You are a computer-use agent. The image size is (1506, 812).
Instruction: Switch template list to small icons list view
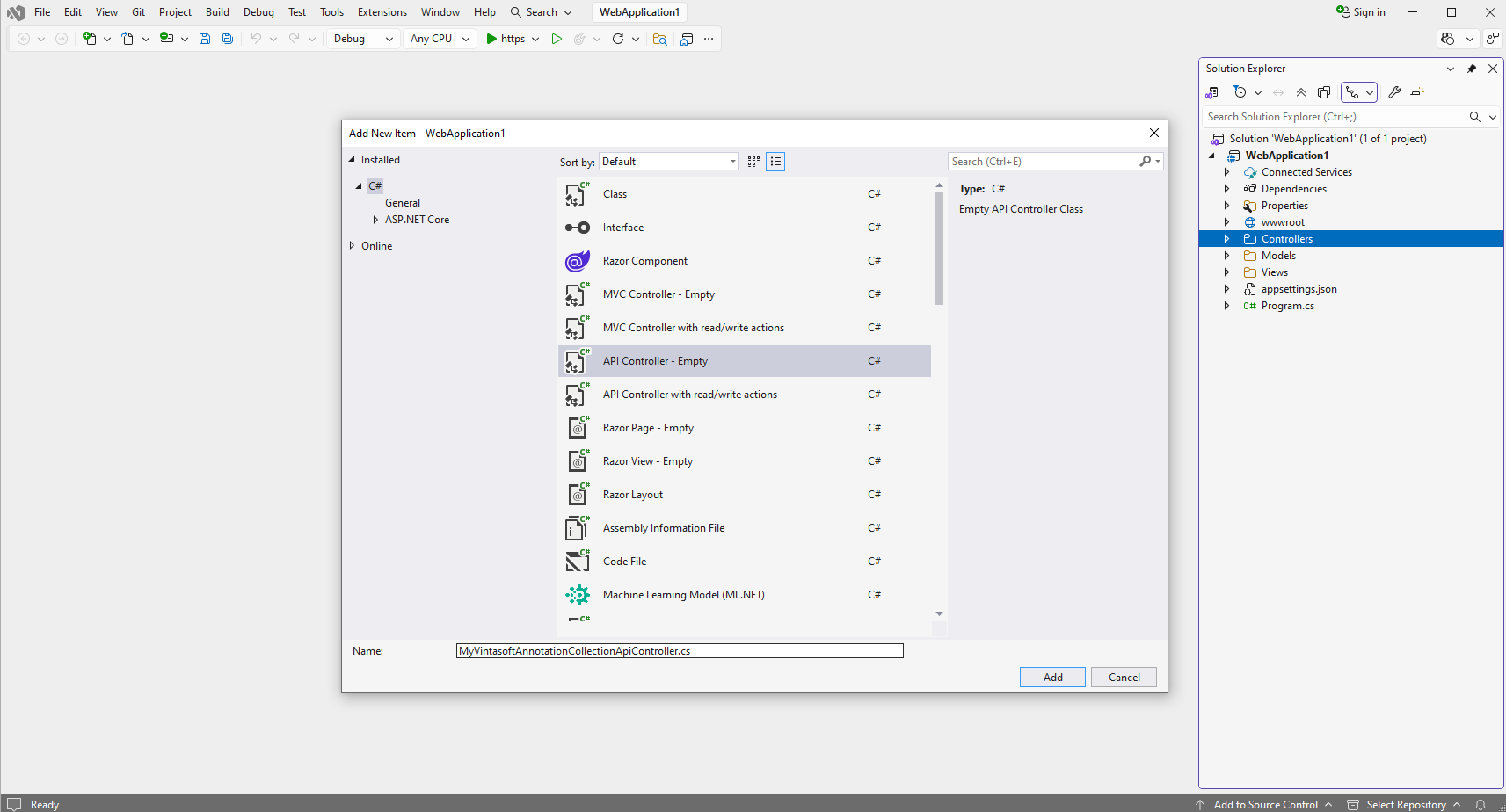tap(775, 162)
